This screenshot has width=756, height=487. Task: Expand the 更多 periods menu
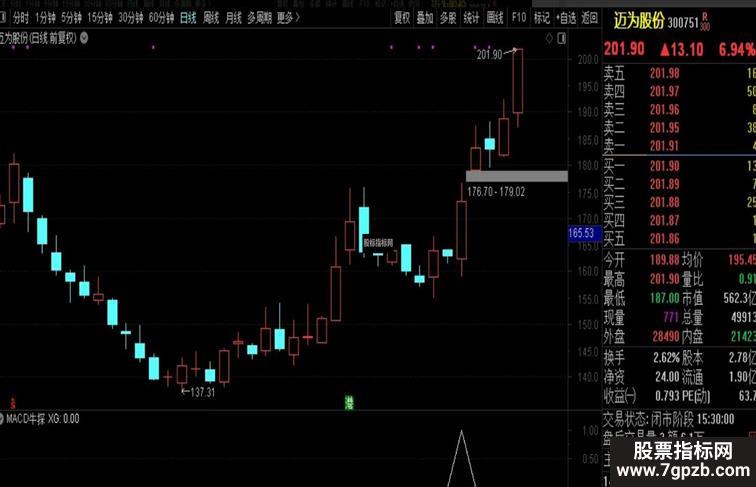coord(288,18)
